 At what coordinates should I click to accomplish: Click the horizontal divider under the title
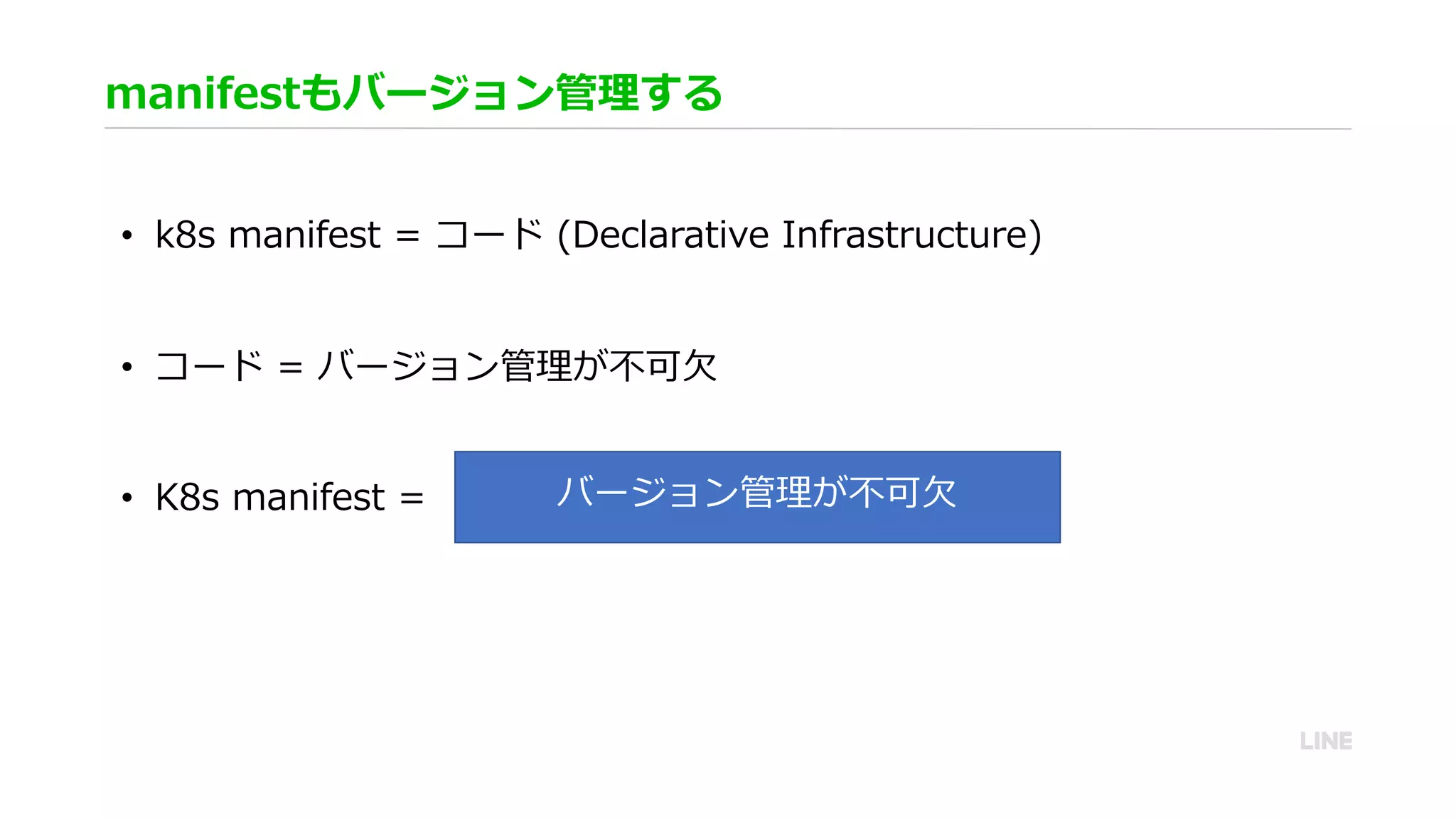click(x=727, y=129)
